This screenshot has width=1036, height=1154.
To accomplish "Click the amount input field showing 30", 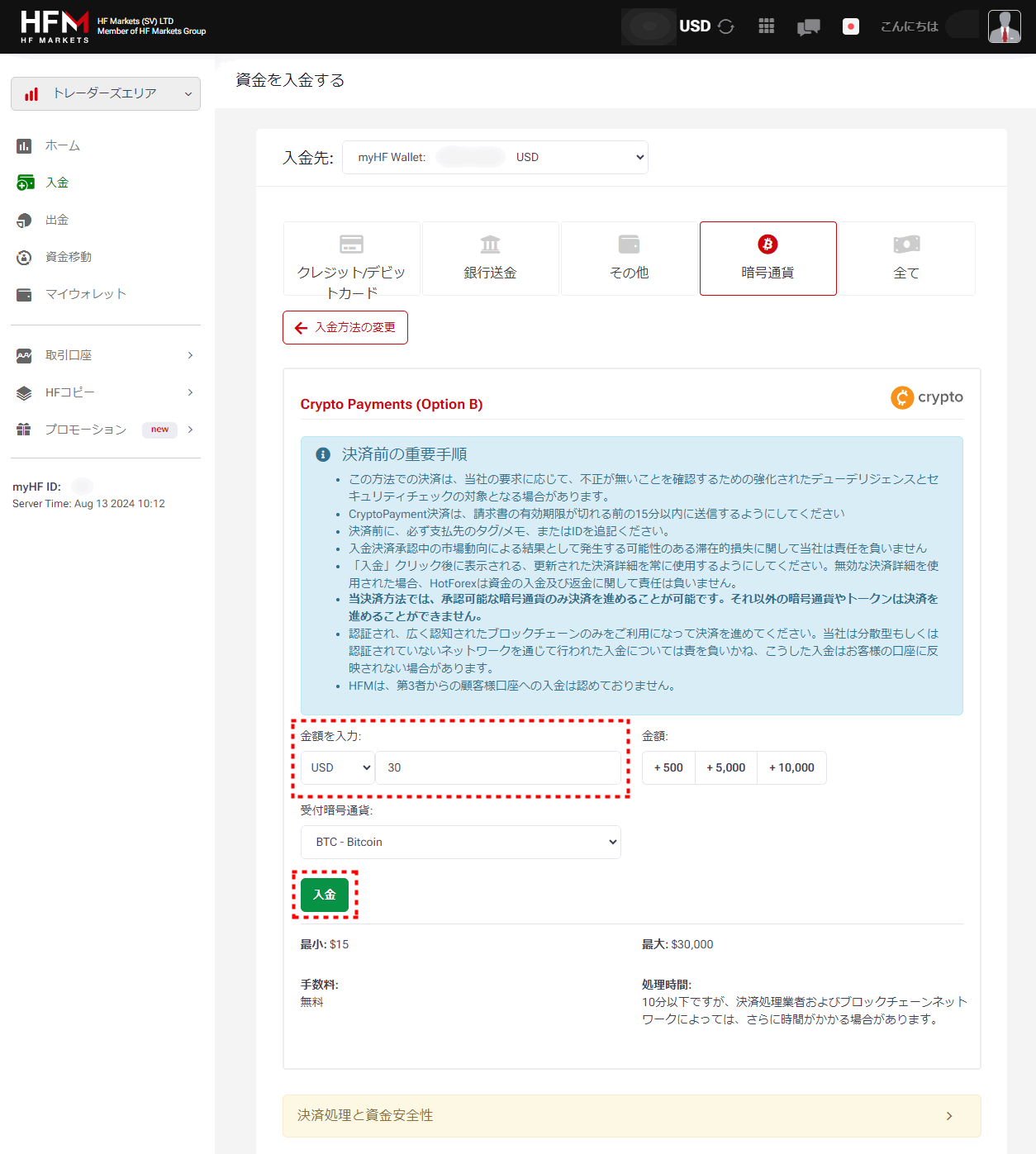I will (x=498, y=767).
